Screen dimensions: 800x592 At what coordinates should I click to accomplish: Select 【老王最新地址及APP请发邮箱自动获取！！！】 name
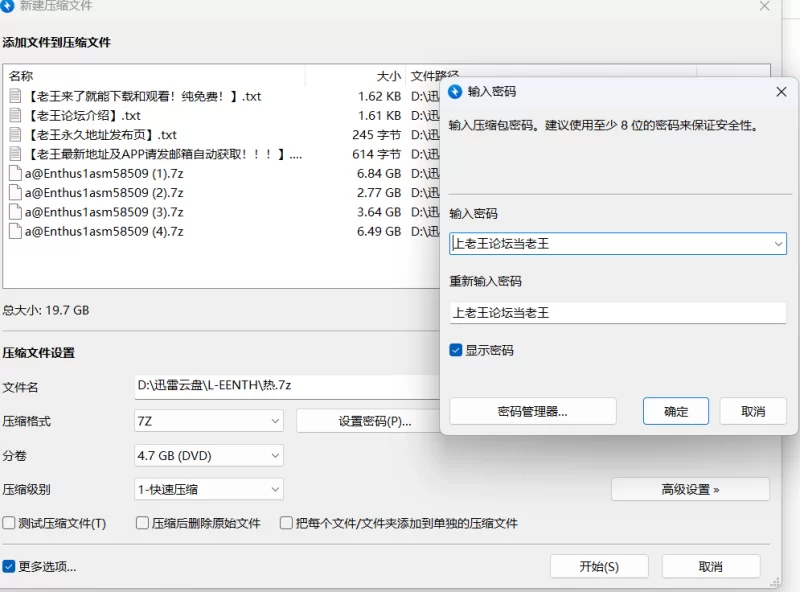(x=163, y=154)
